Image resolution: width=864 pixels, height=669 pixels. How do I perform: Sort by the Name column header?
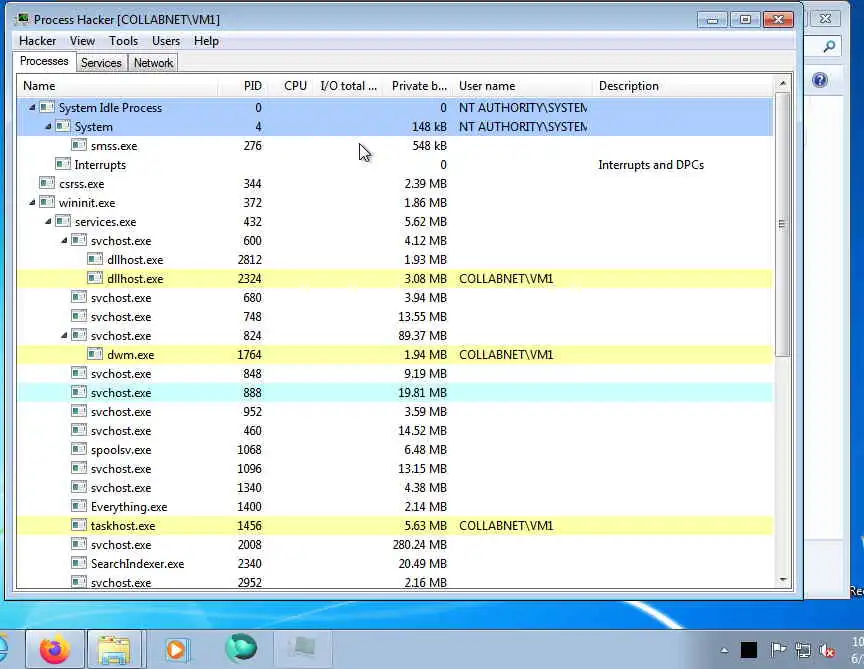tap(117, 86)
